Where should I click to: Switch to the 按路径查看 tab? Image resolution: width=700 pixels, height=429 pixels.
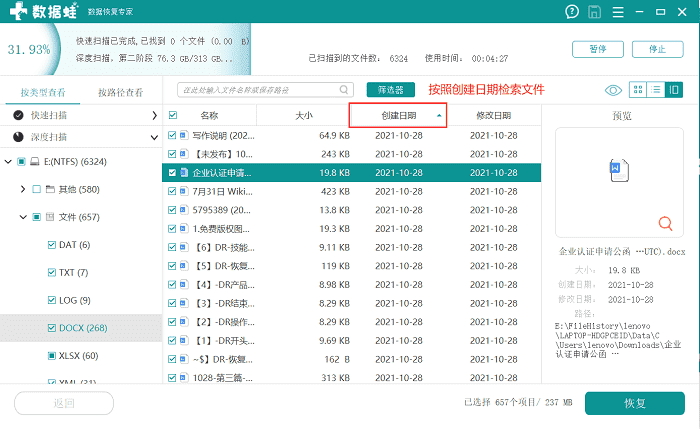click(120, 92)
